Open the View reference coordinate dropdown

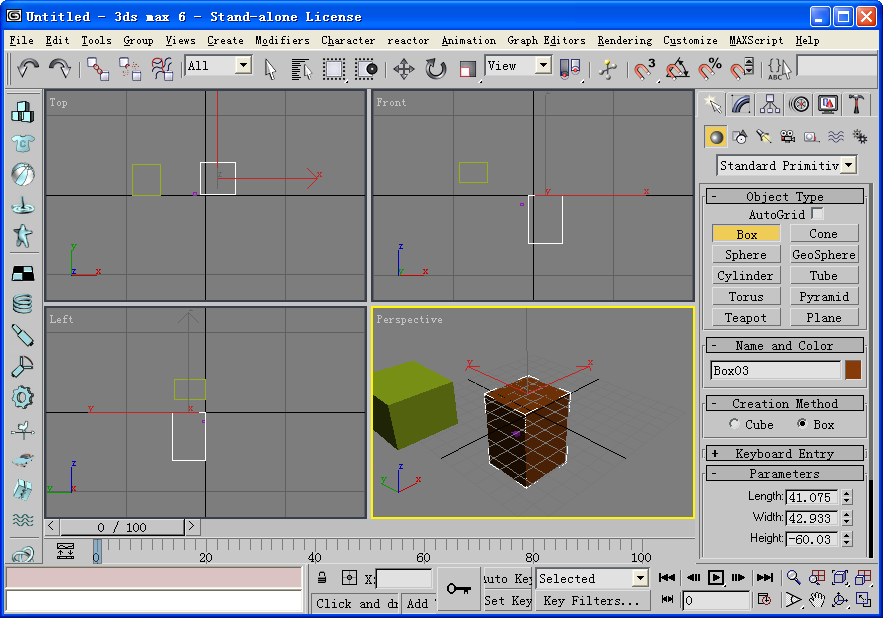coord(518,66)
